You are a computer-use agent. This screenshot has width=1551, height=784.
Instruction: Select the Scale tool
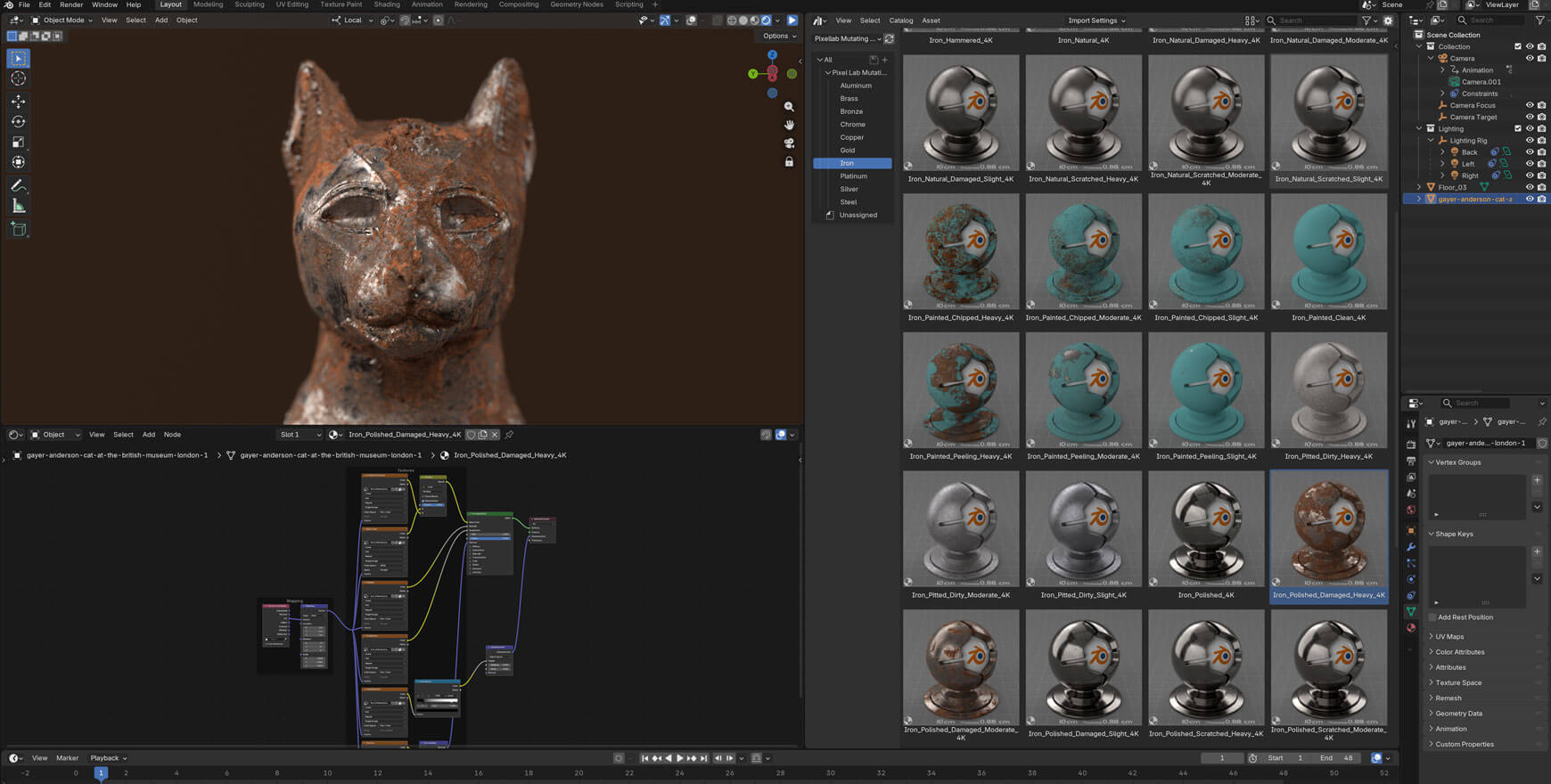[x=18, y=142]
